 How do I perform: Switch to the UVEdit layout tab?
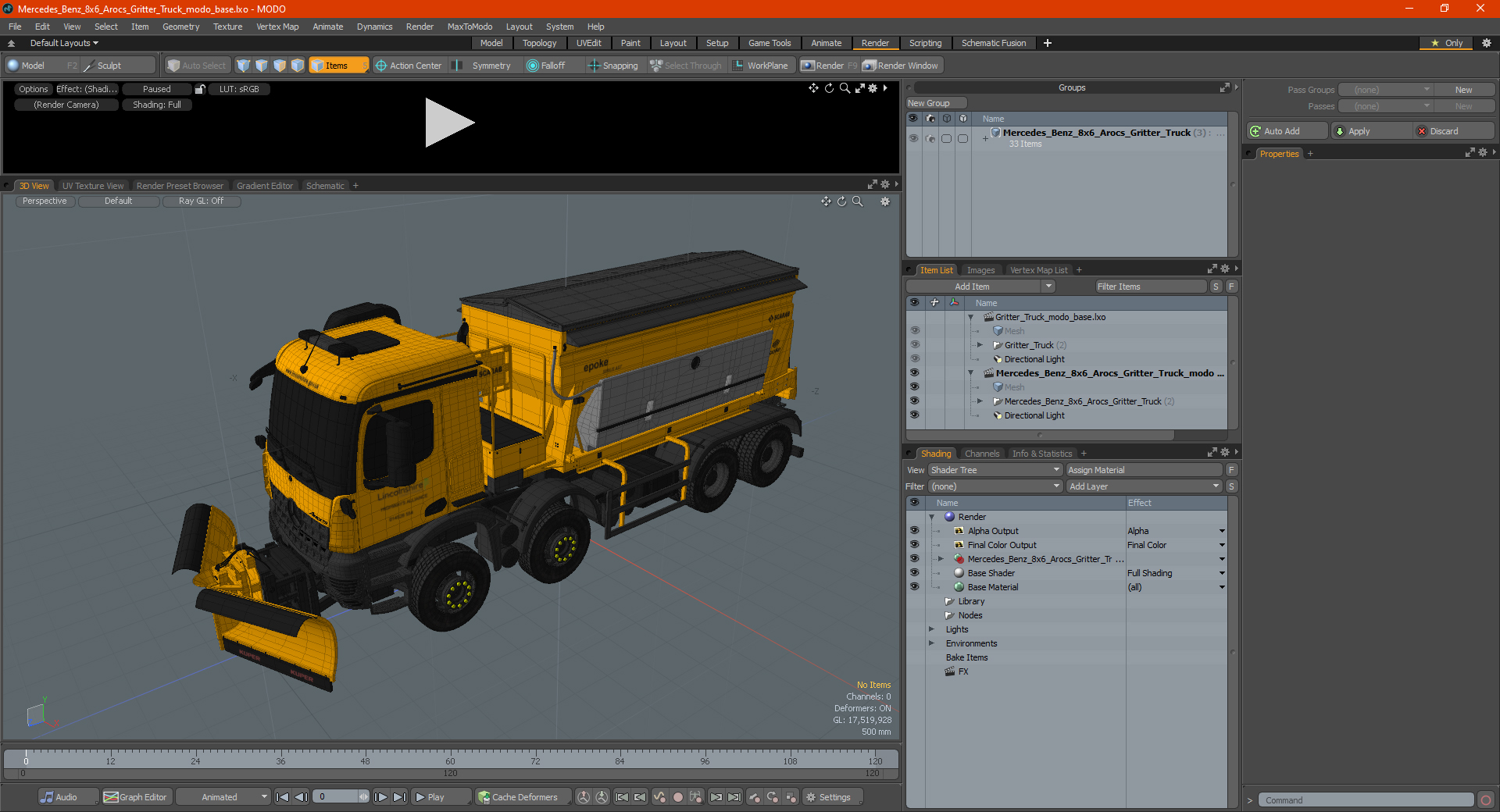point(588,43)
